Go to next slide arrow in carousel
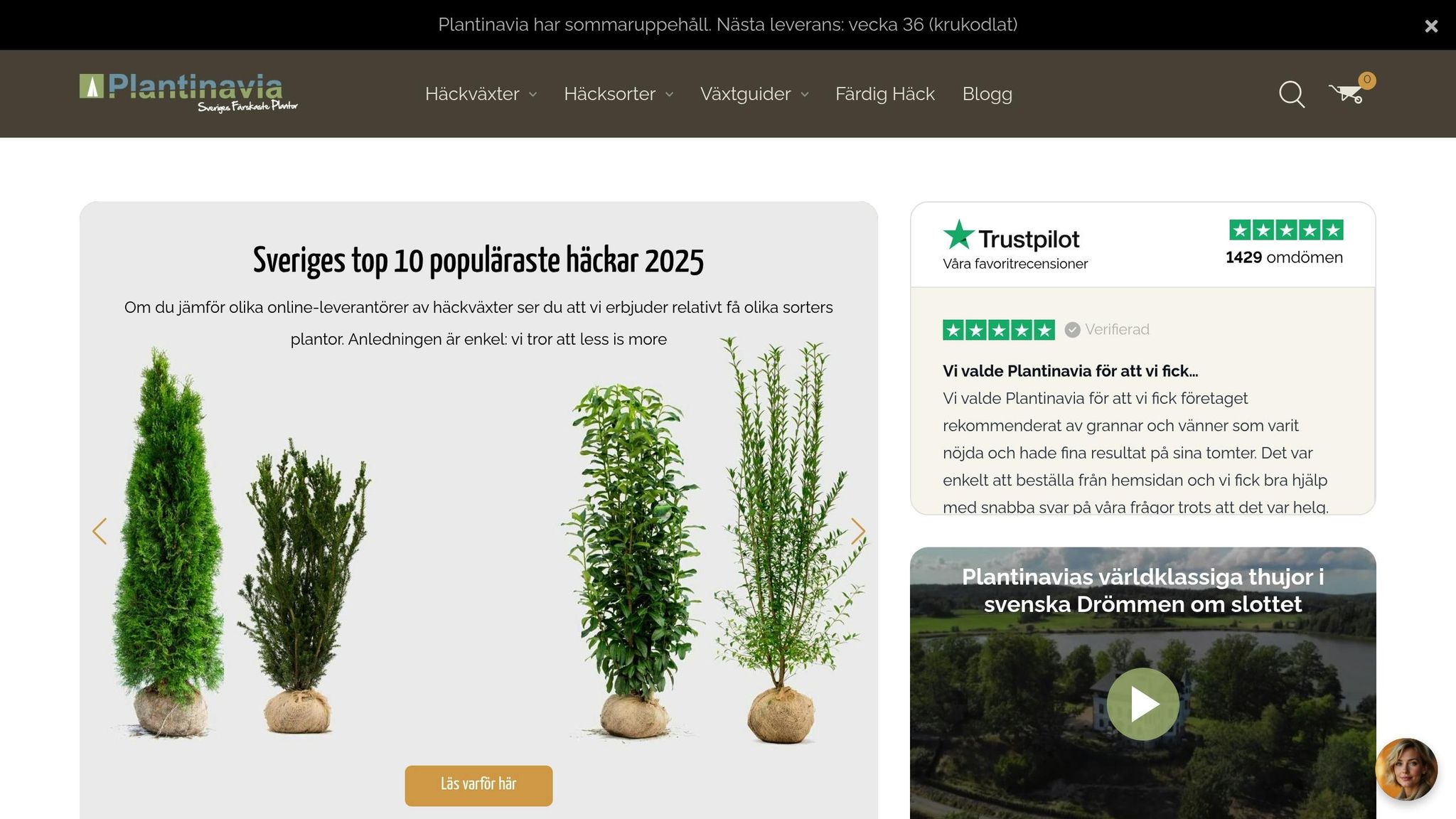 (x=858, y=531)
